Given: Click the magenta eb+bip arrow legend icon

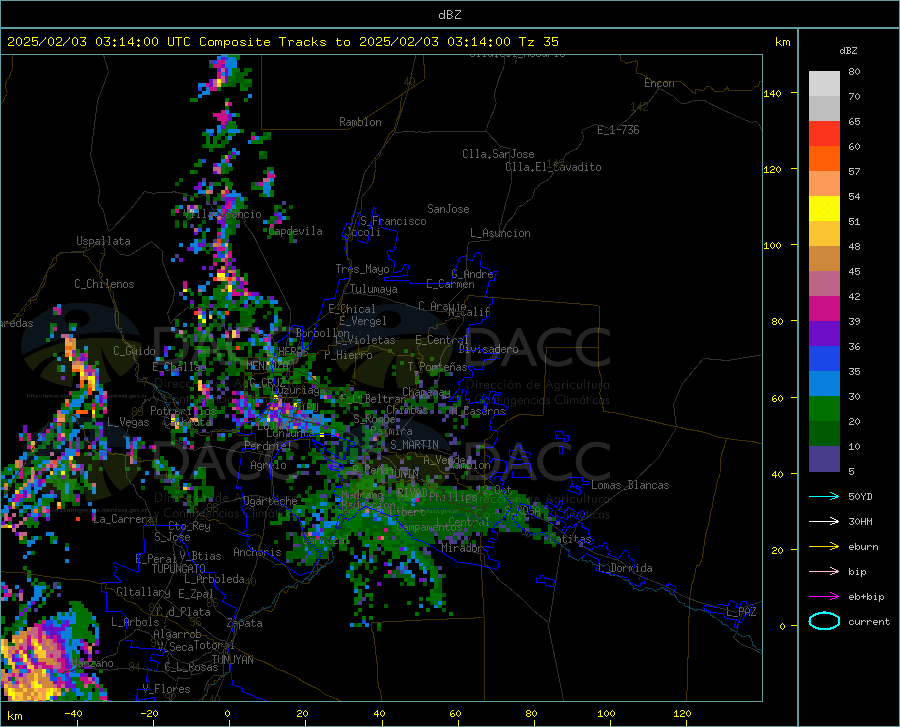Looking at the screenshot, I should click(824, 597).
